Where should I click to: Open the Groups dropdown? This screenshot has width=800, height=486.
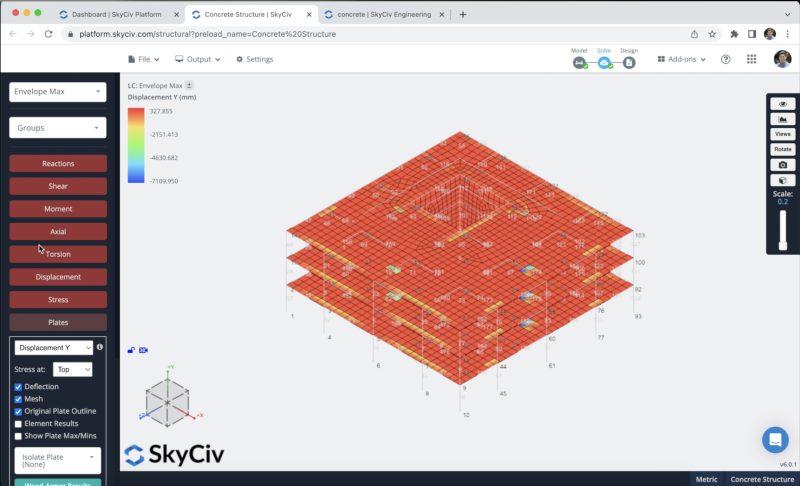point(58,127)
